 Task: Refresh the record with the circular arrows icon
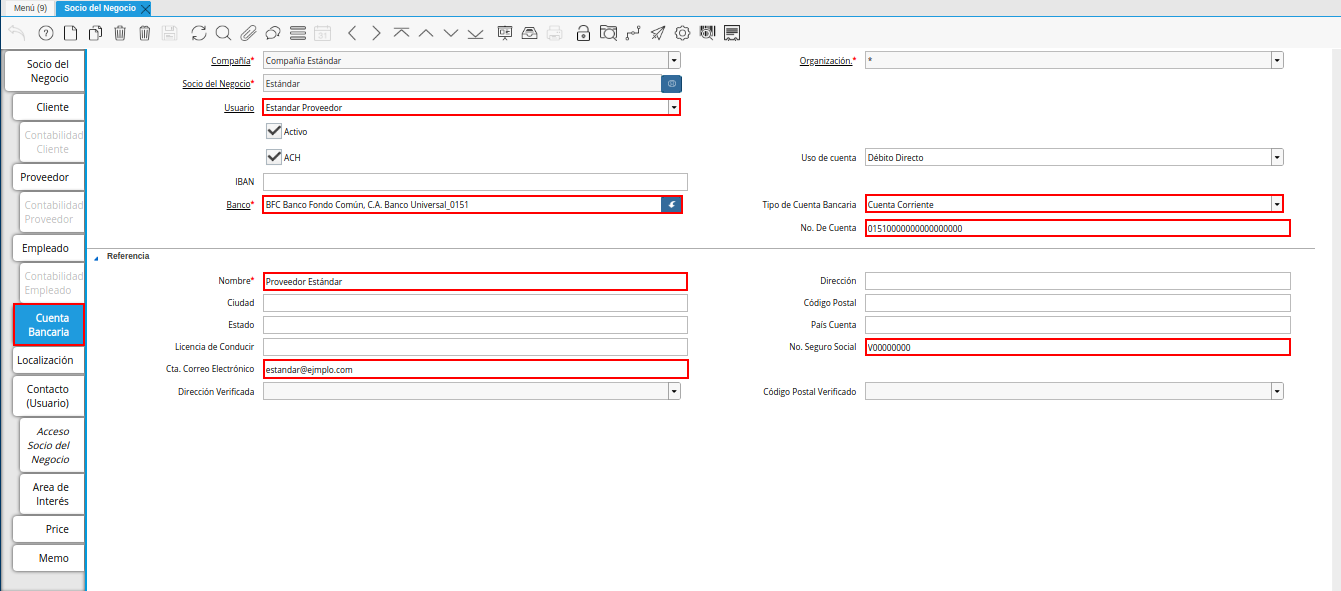tap(199, 33)
